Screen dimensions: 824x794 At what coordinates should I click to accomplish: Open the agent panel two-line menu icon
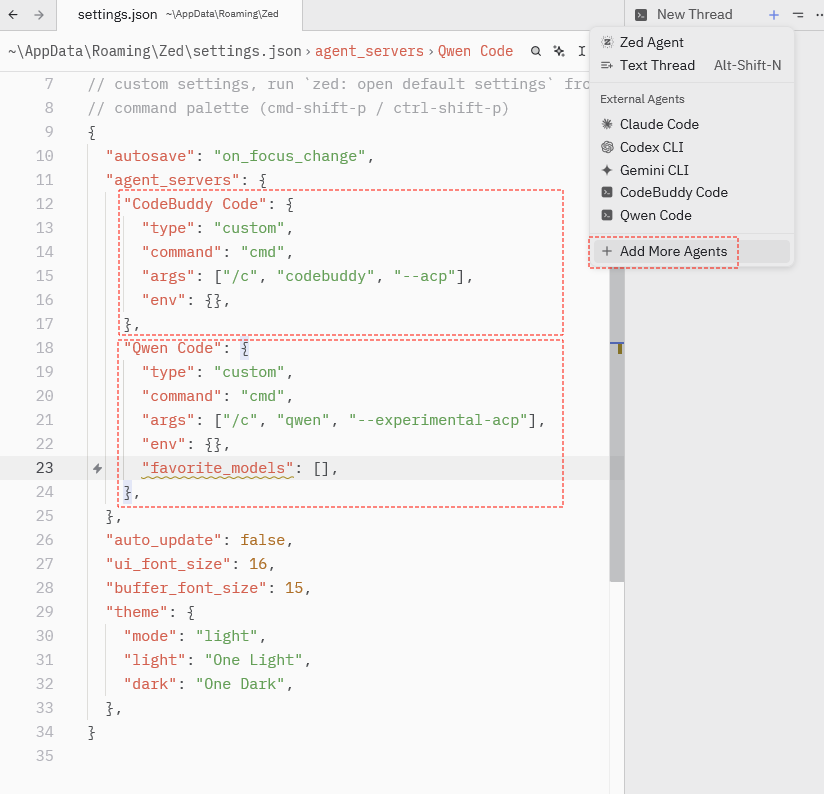[798, 15]
